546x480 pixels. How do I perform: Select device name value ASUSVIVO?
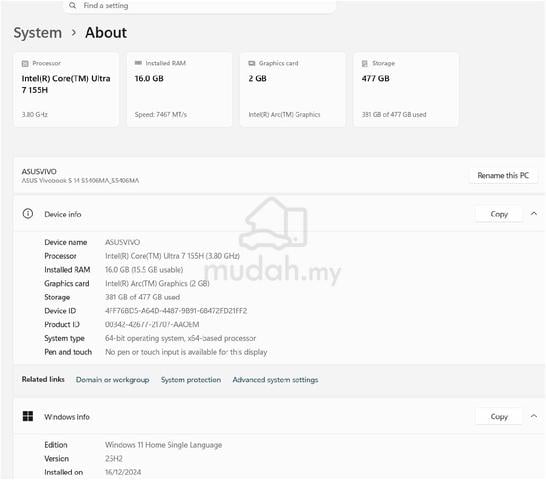123,242
